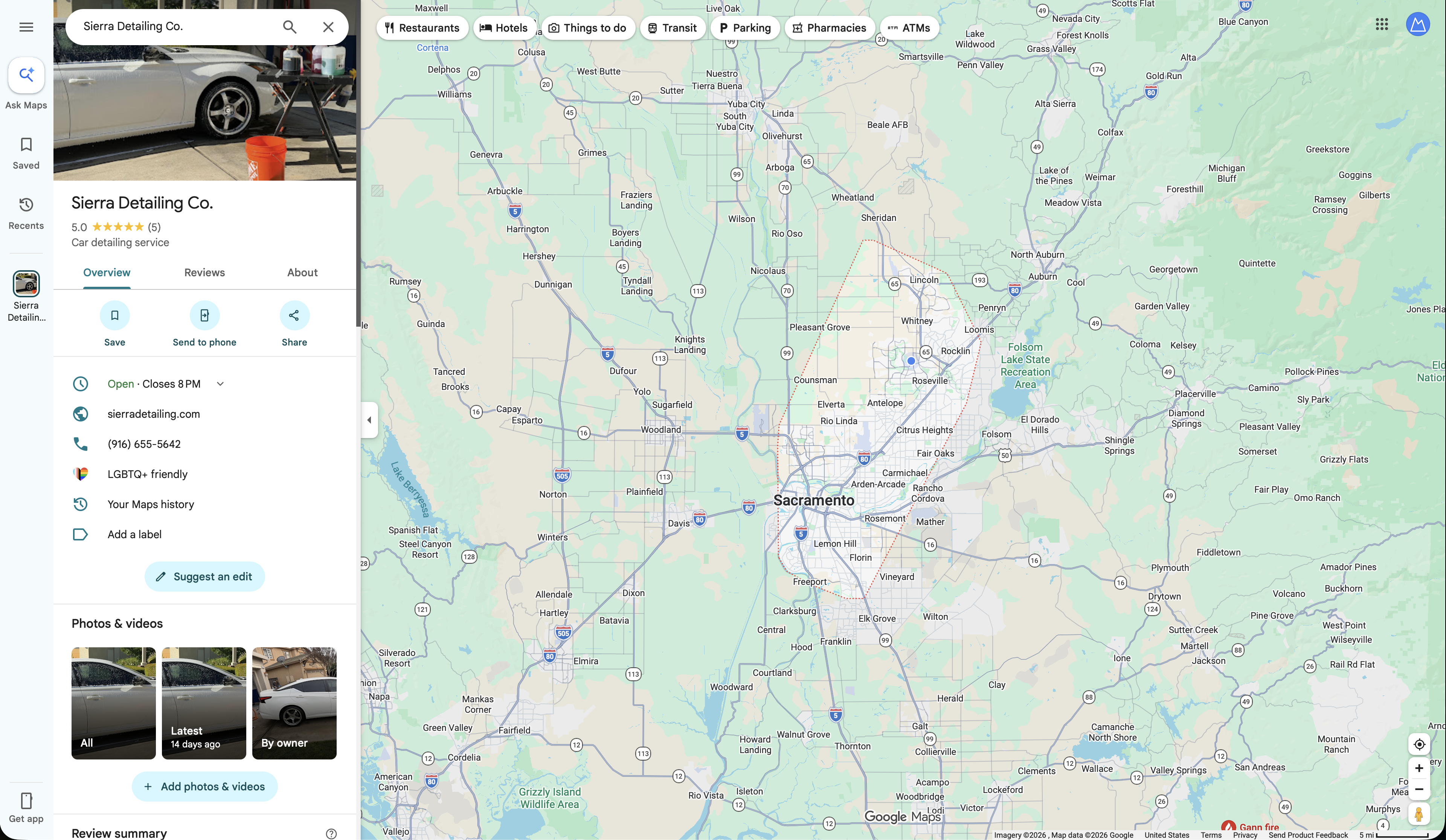Click the business hero photo
The height and width of the screenshot is (840, 1446).
(205, 112)
